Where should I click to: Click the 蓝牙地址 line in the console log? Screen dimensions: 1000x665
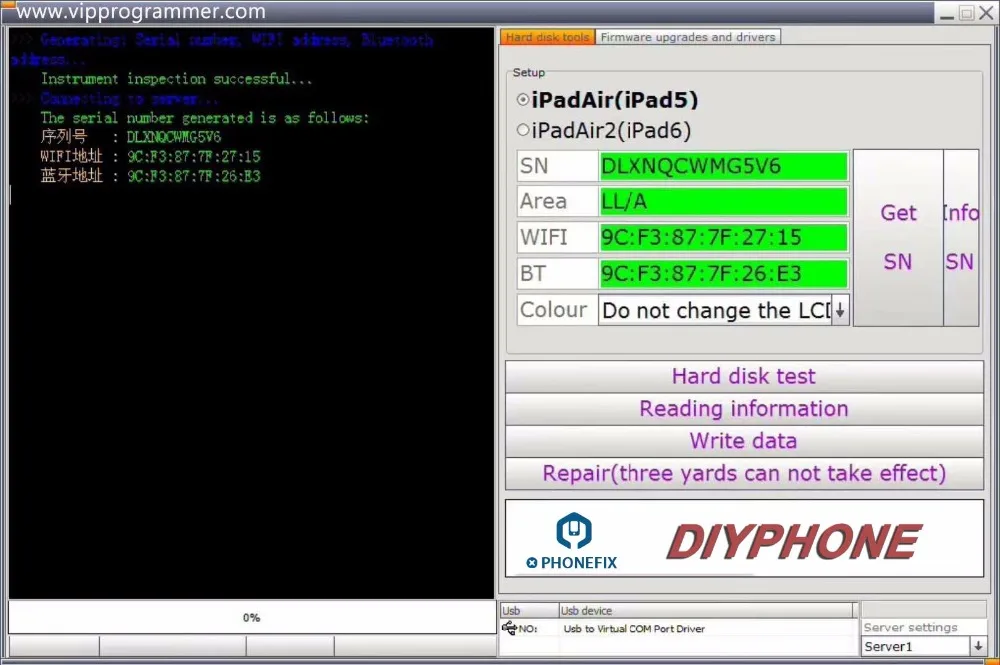150,176
